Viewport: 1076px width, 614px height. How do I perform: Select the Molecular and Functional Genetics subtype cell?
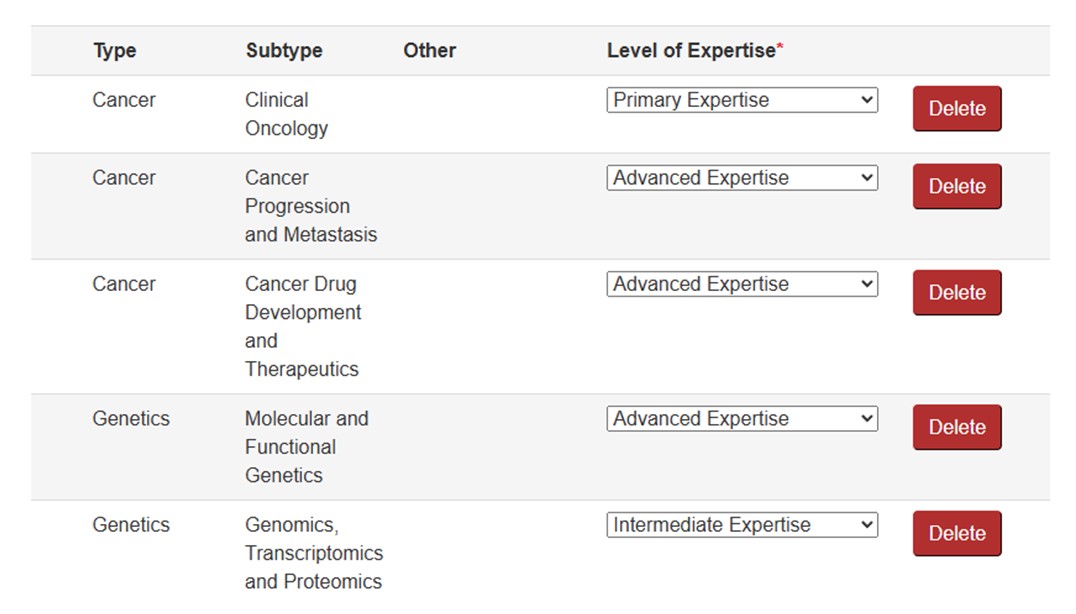pyautogui.click(x=306, y=447)
